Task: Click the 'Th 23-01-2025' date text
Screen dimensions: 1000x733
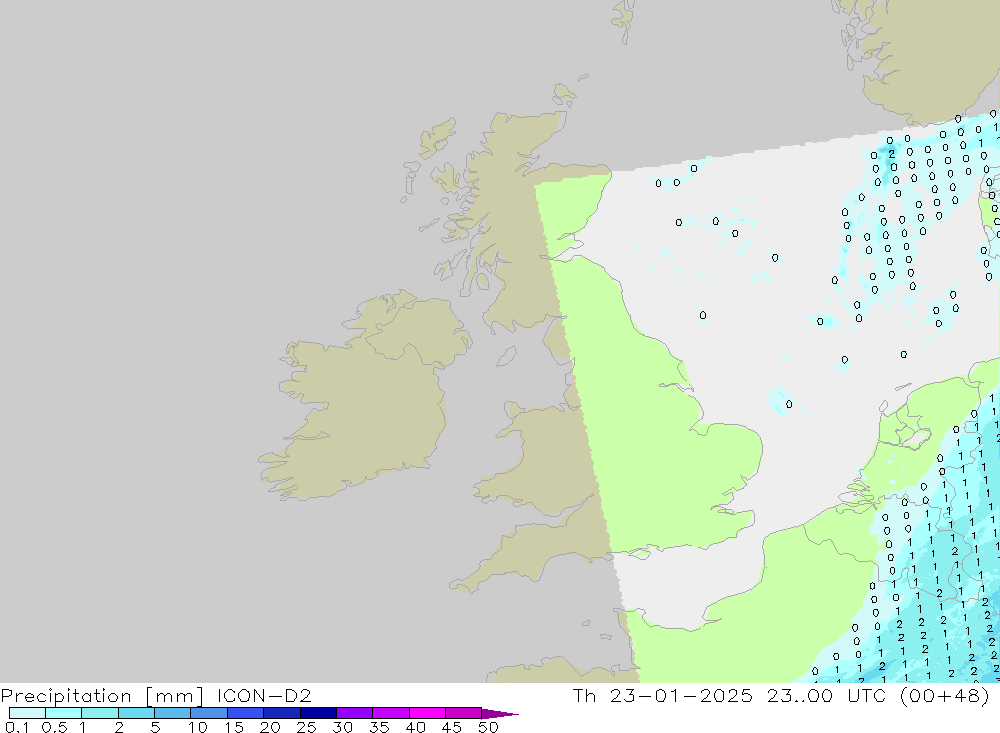Action: (663, 695)
